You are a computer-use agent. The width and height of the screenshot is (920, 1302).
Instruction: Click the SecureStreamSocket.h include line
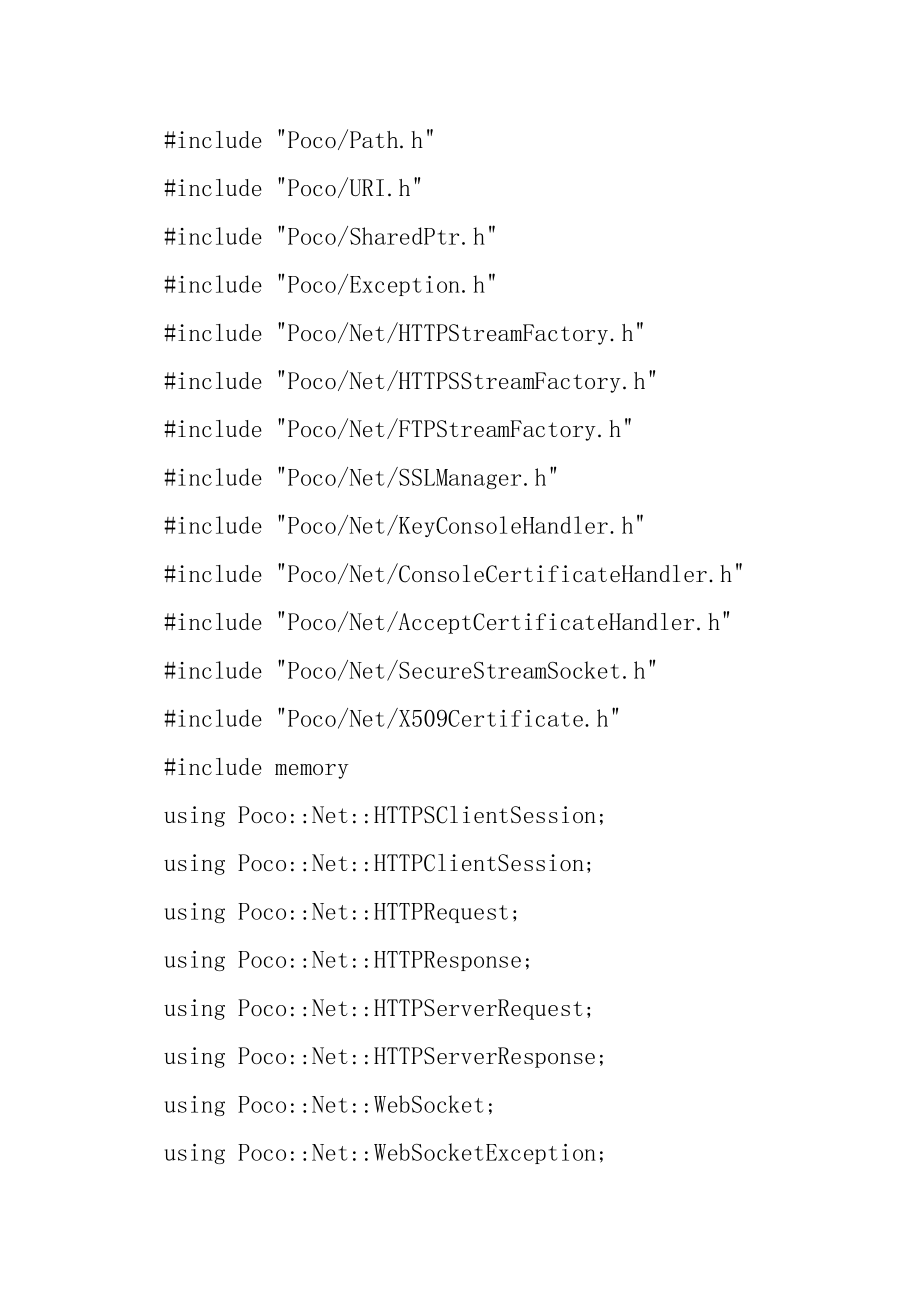411,671
